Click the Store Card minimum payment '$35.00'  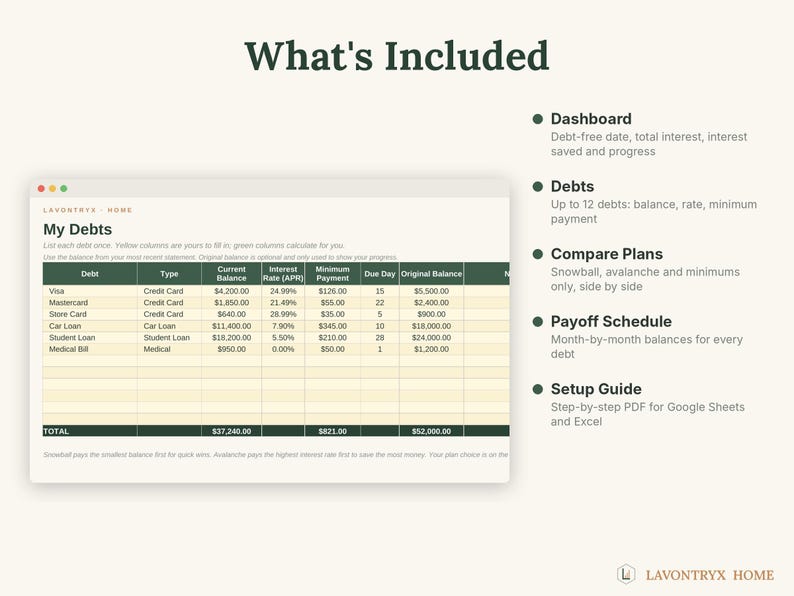click(332, 314)
